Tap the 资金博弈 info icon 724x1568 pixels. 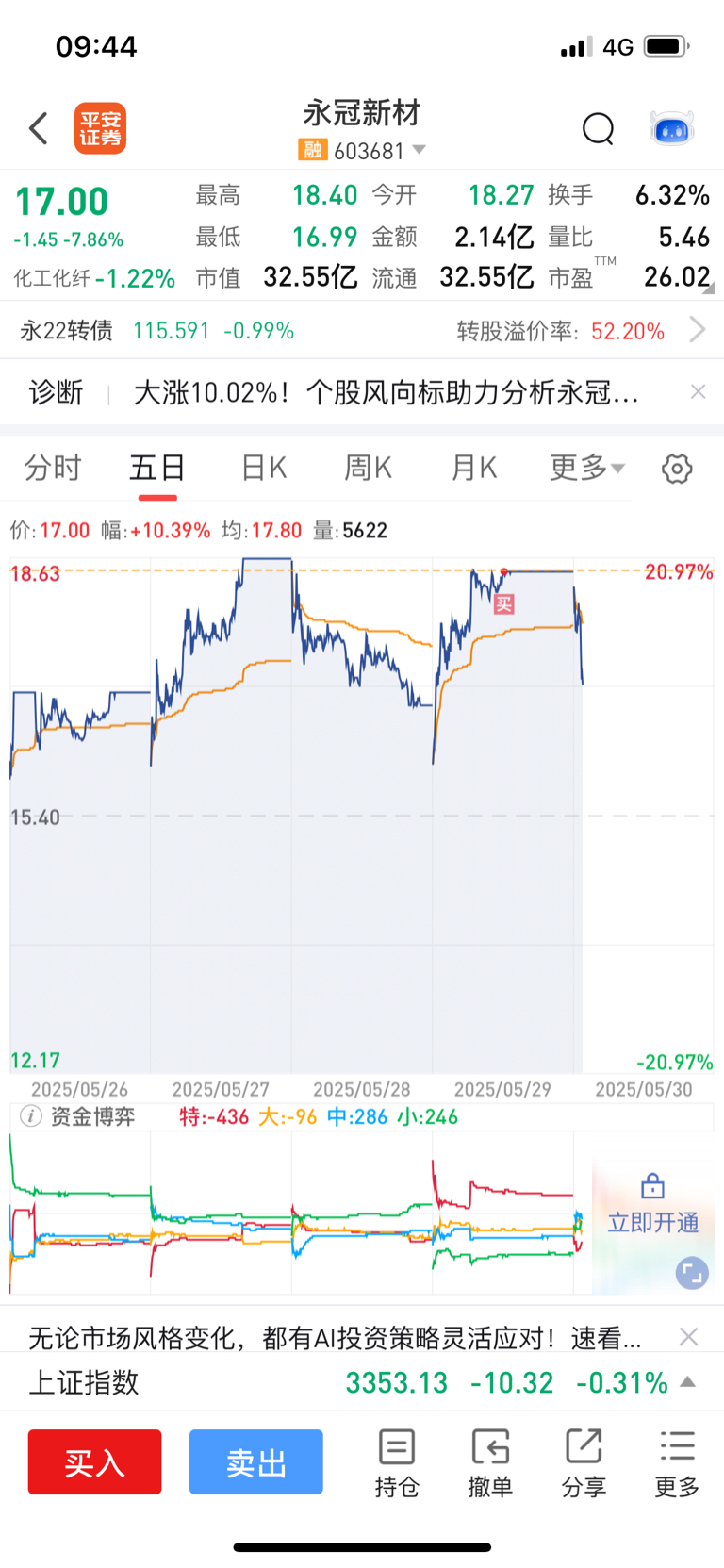click(30, 1116)
